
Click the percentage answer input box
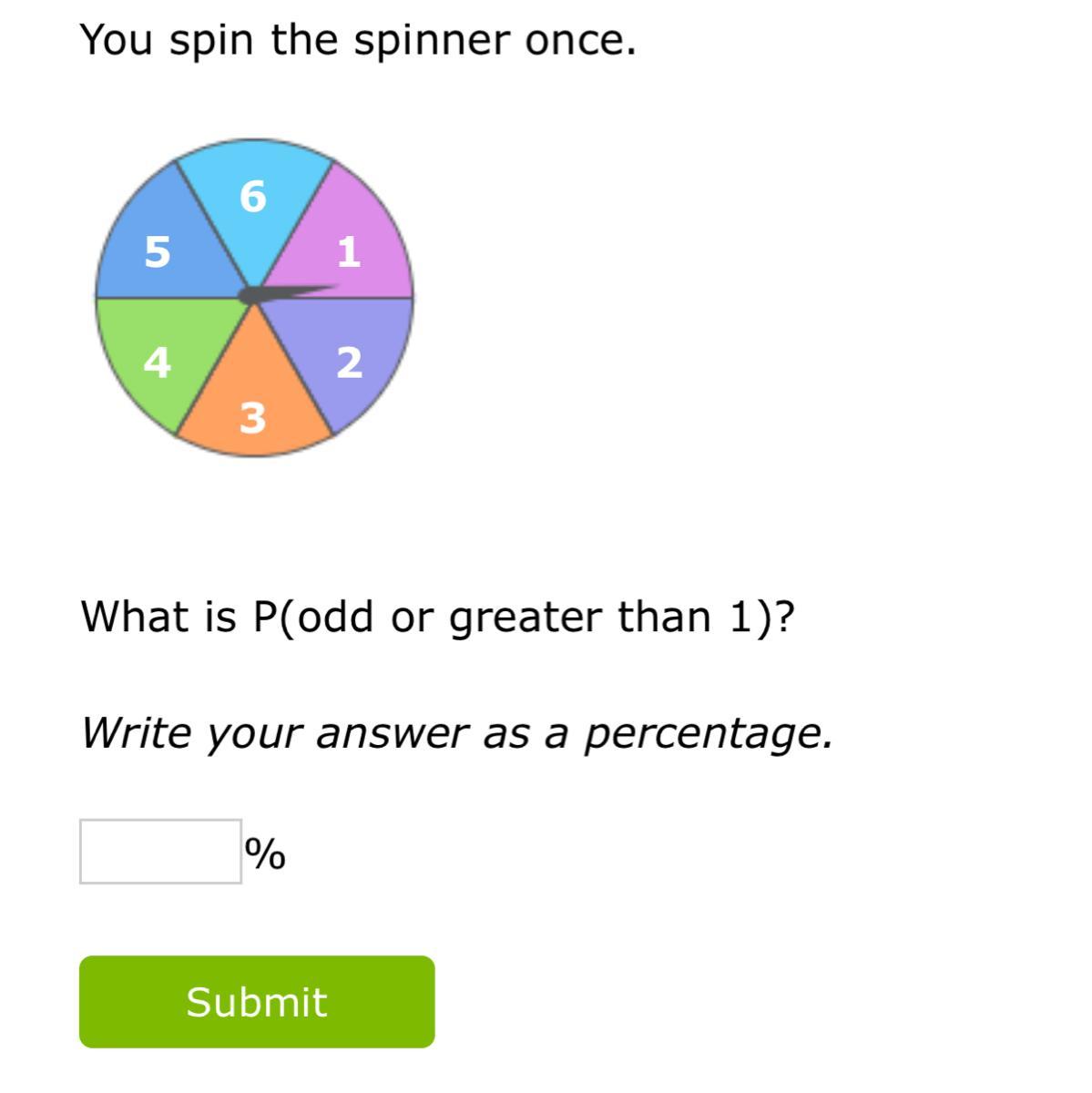[x=160, y=852]
